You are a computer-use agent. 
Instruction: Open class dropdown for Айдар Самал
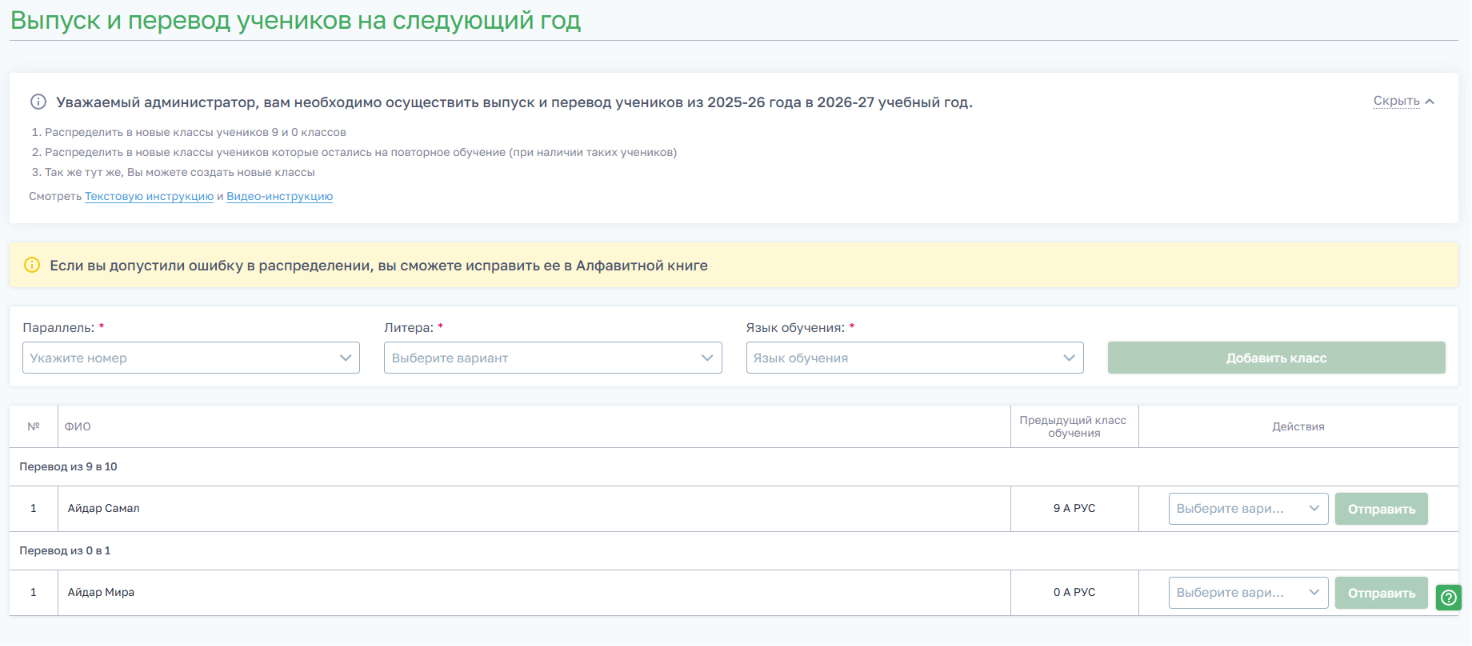pyautogui.click(x=1249, y=509)
